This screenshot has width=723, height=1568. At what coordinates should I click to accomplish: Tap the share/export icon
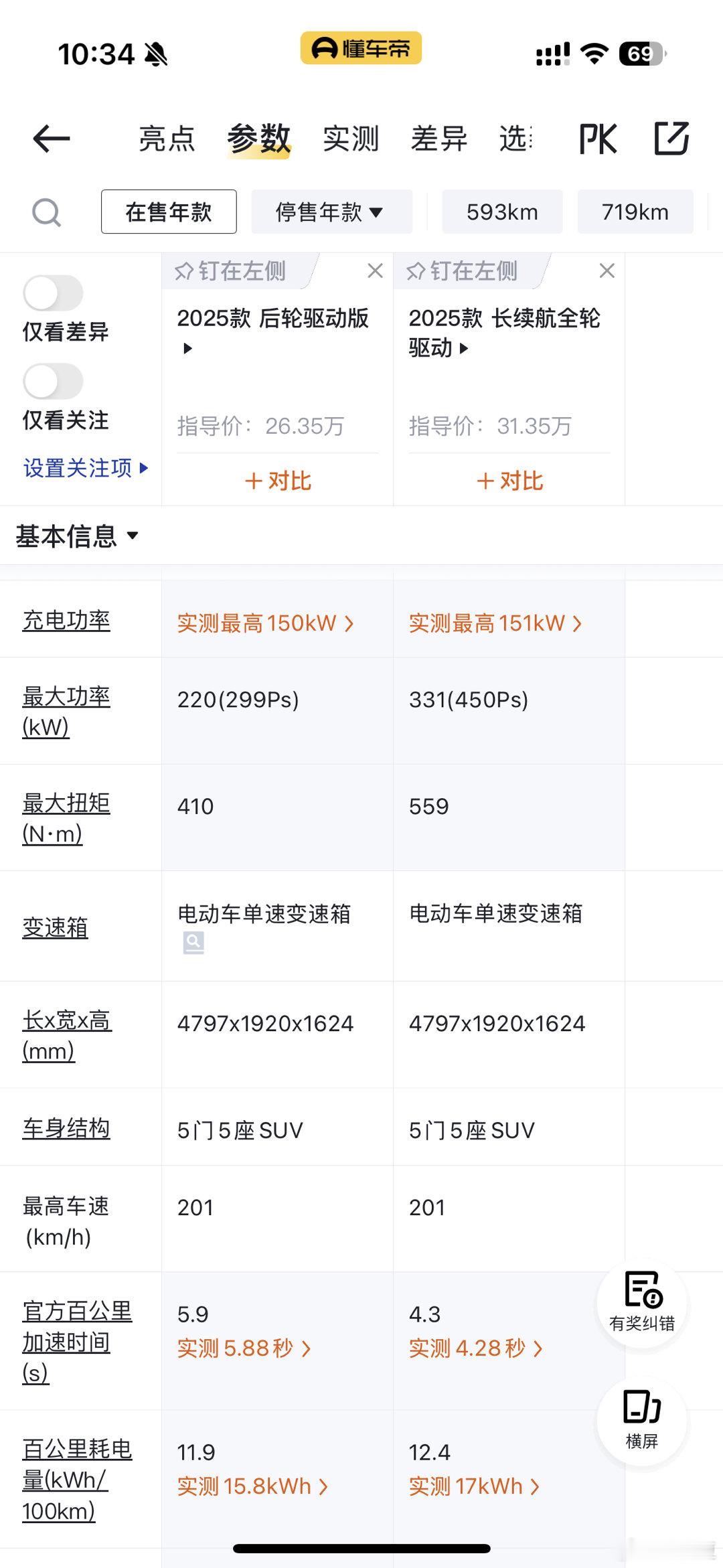pyautogui.click(x=671, y=139)
